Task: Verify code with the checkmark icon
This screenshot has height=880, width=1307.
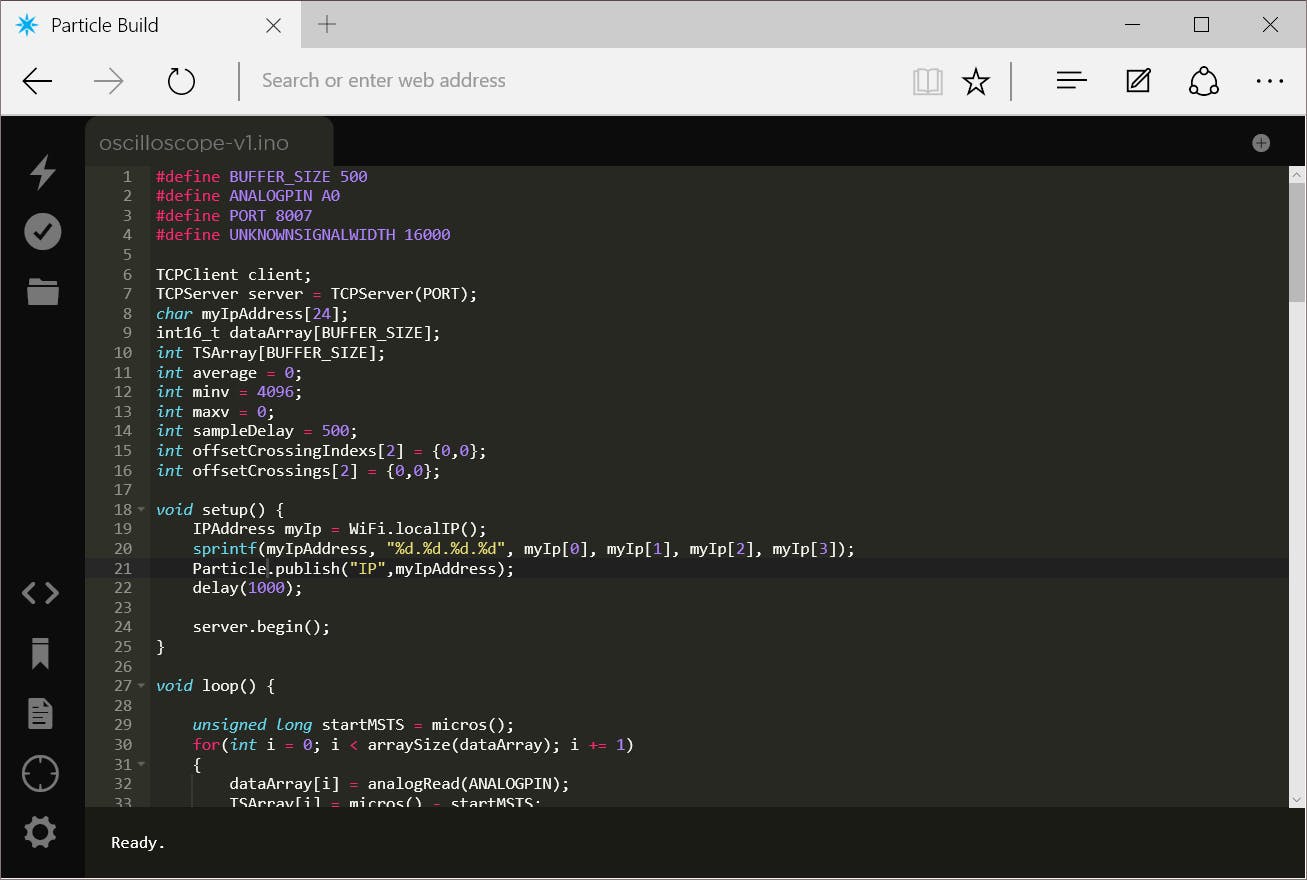Action: [x=43, y=231]
